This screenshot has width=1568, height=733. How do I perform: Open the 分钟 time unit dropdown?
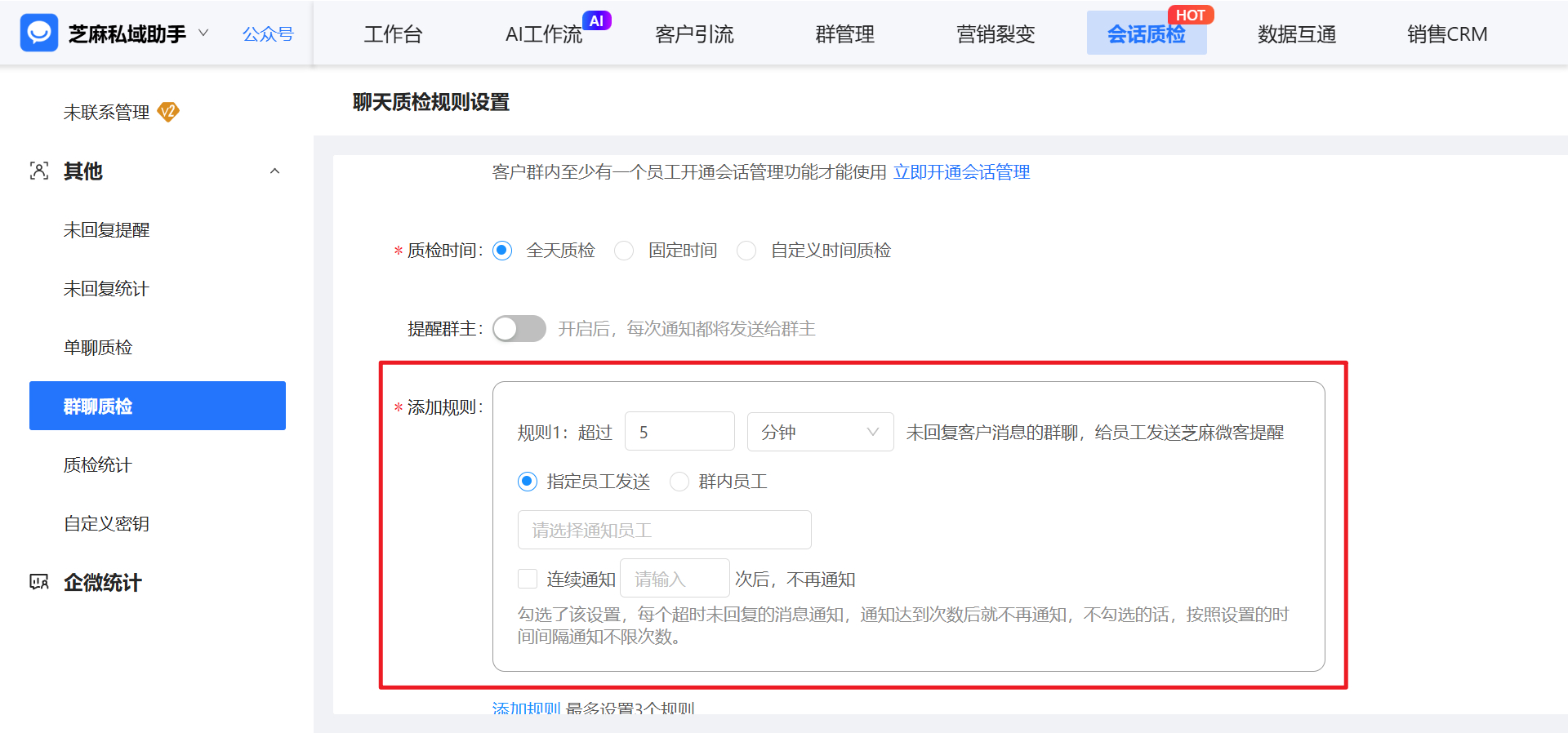[820, 432]
